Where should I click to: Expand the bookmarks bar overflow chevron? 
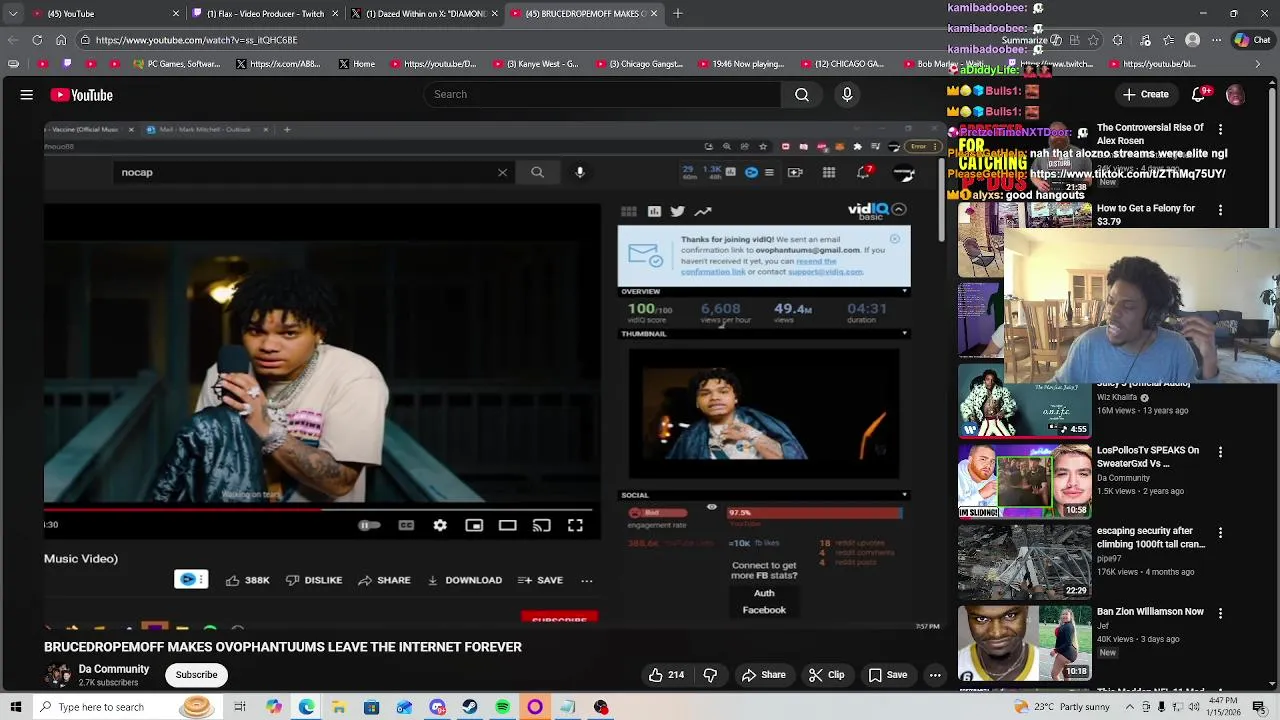[1258, 64]
